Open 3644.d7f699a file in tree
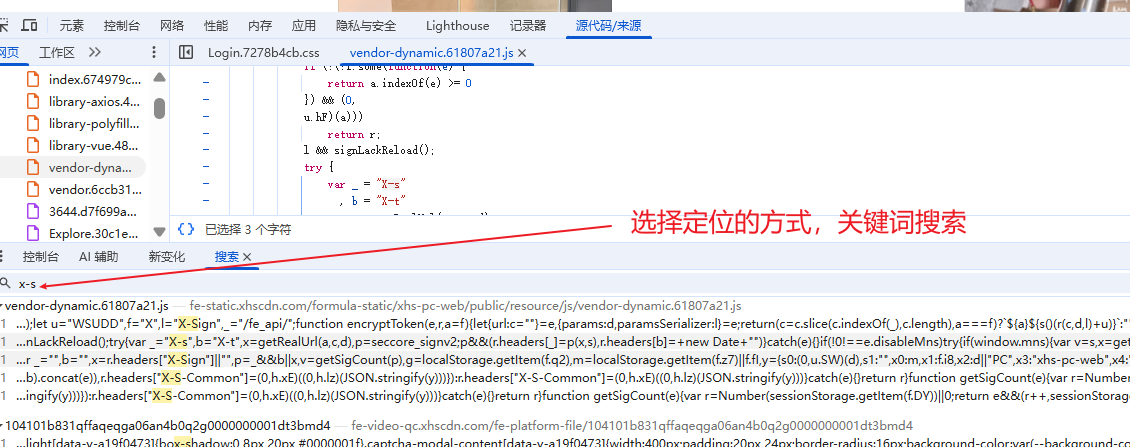This screenshot has height=447, width=1130. (92, 212)
